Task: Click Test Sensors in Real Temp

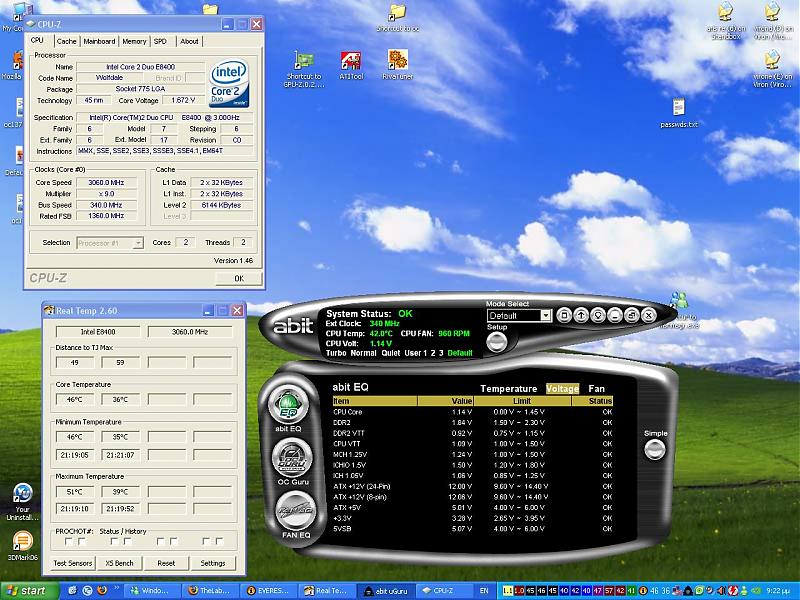Action: pos(72,563)
